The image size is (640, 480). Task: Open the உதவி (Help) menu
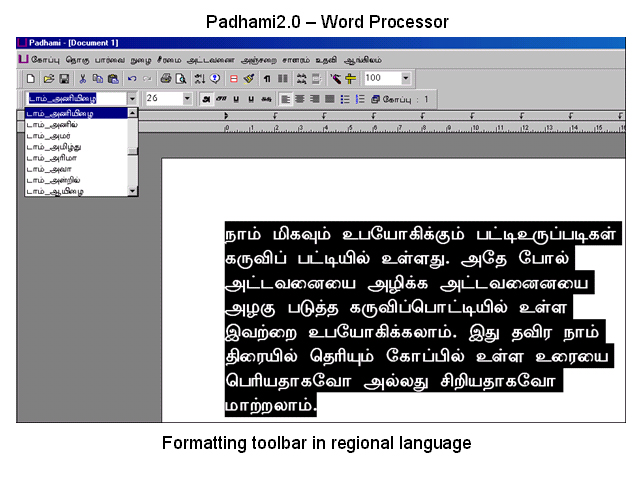pos(326,60)
